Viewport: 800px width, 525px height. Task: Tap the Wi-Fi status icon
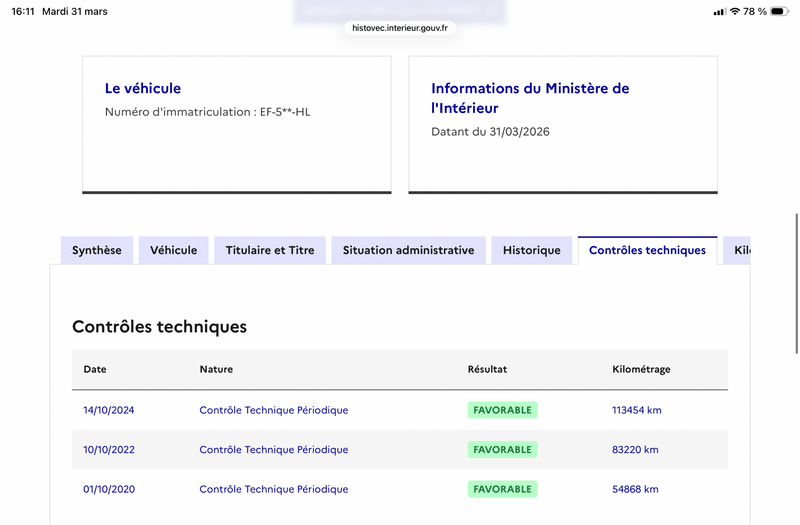735,11
